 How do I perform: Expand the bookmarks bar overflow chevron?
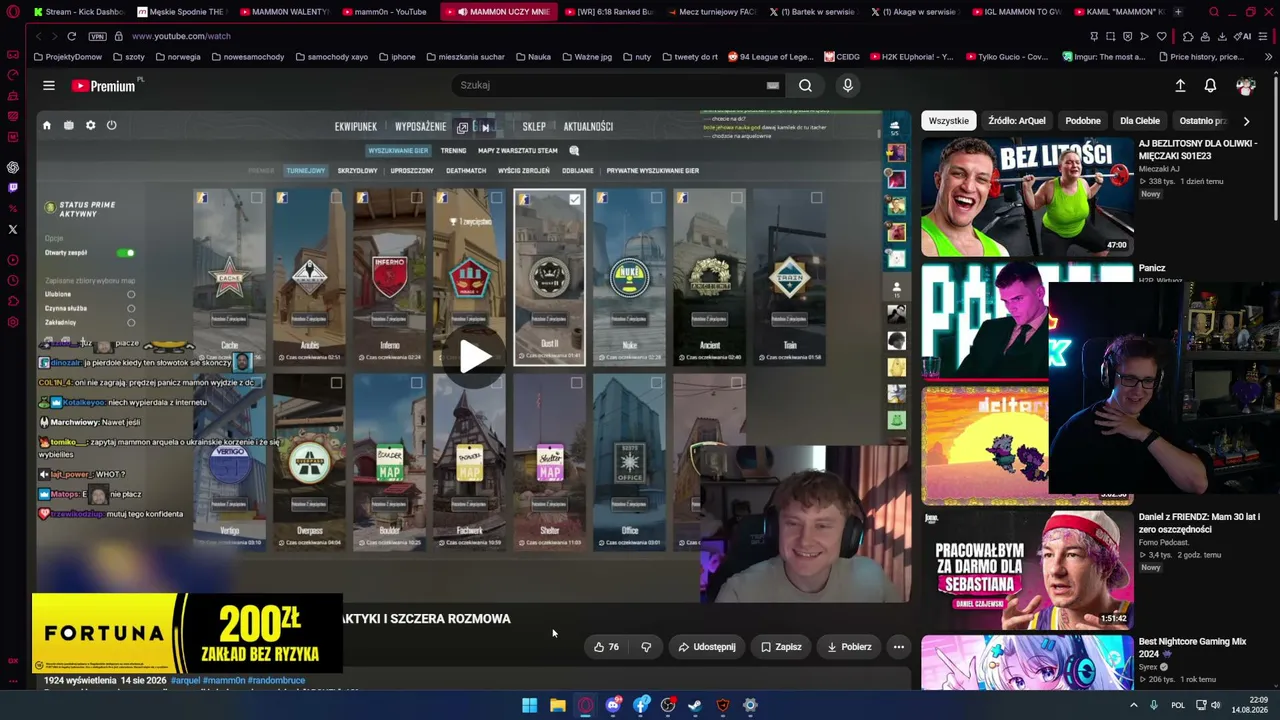1269,57
